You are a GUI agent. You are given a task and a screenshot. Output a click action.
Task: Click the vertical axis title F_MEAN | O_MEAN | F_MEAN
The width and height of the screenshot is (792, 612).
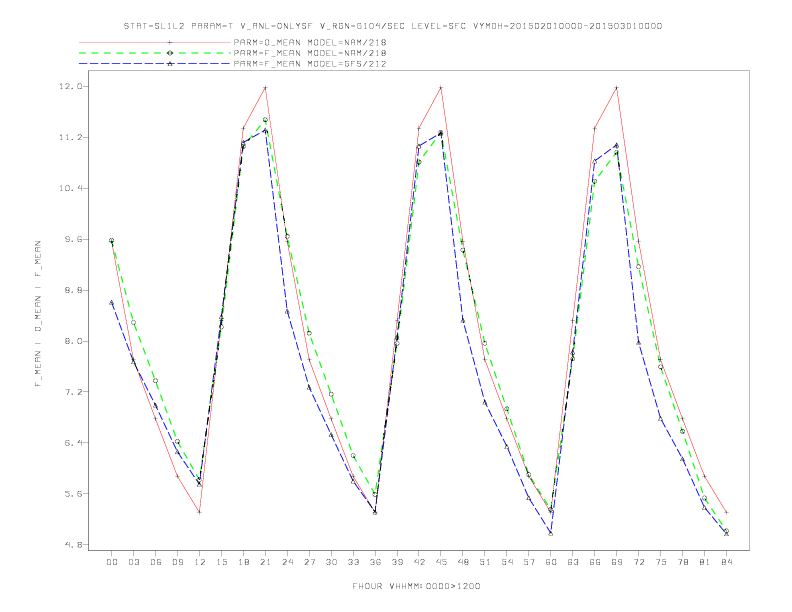(38, 314)
